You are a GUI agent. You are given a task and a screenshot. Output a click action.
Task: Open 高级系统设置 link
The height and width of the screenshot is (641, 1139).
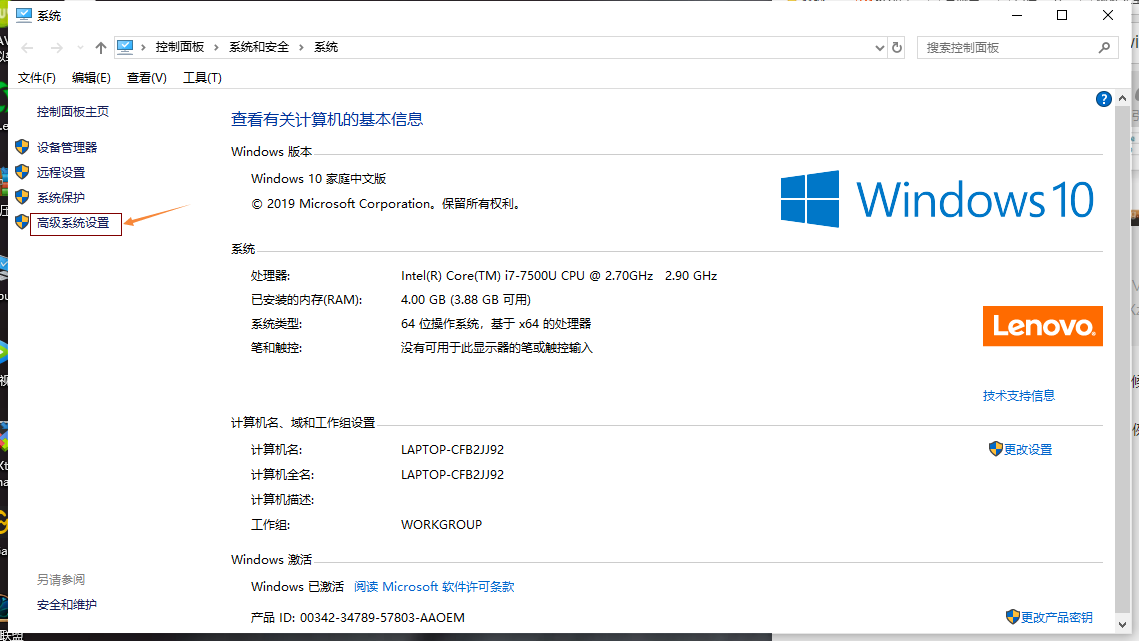pos(73,223)
